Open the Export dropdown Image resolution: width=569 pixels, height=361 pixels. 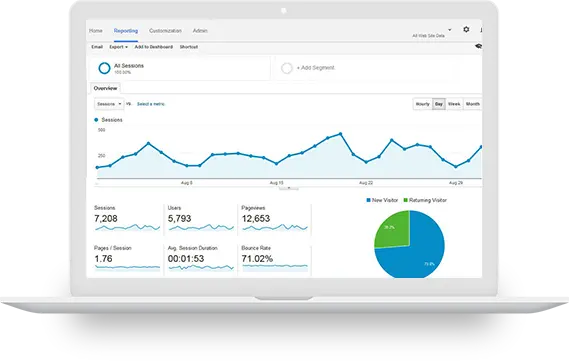click(x=118, y=47)
